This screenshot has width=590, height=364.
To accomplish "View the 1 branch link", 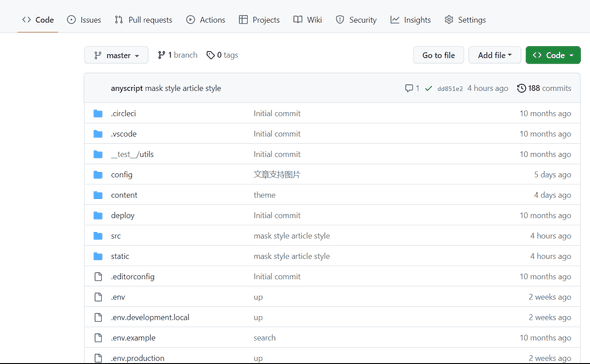I will [177, 55].
